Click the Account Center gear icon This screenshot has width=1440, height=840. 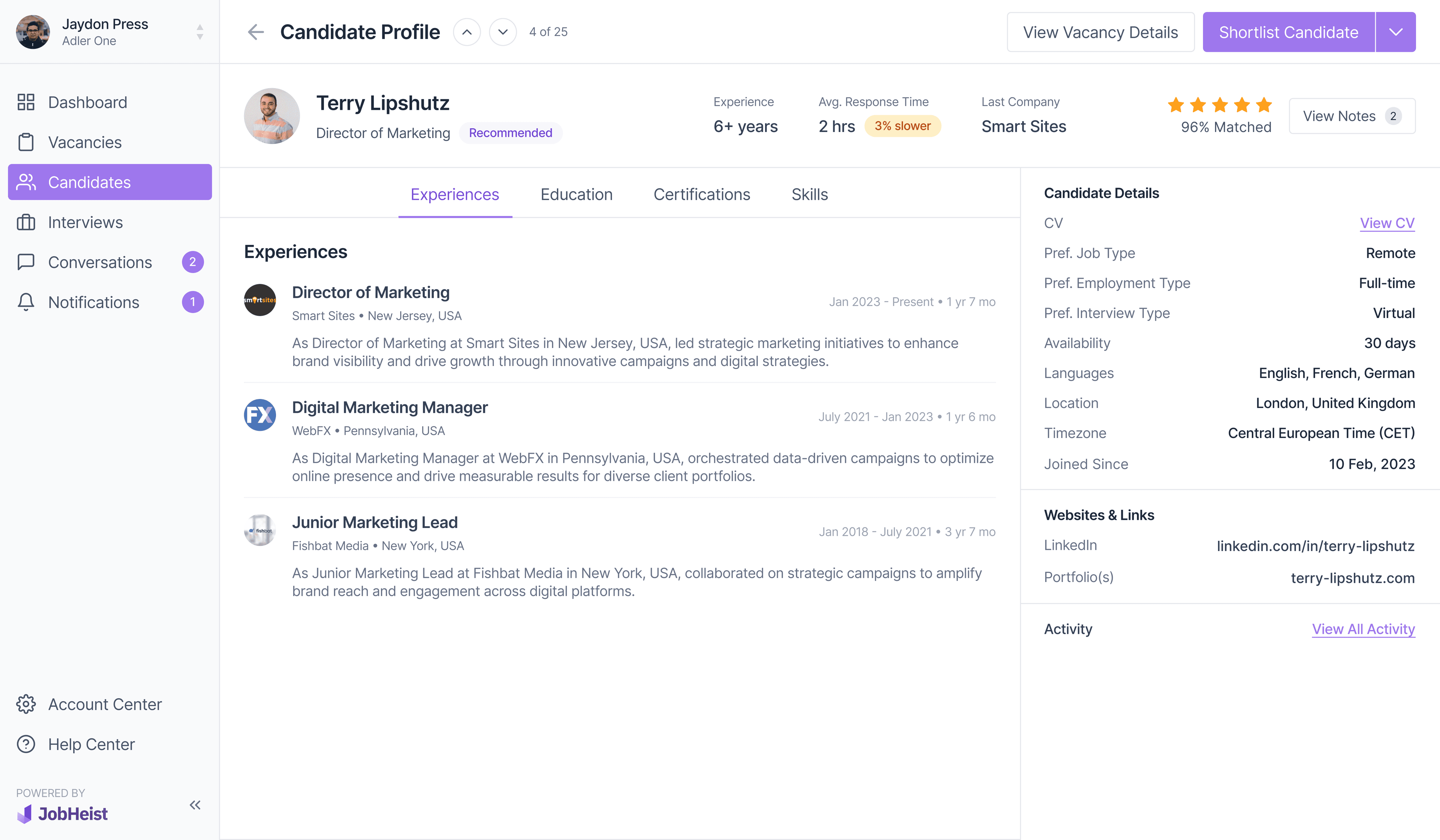pyautogui.click(x=26, y=704)
